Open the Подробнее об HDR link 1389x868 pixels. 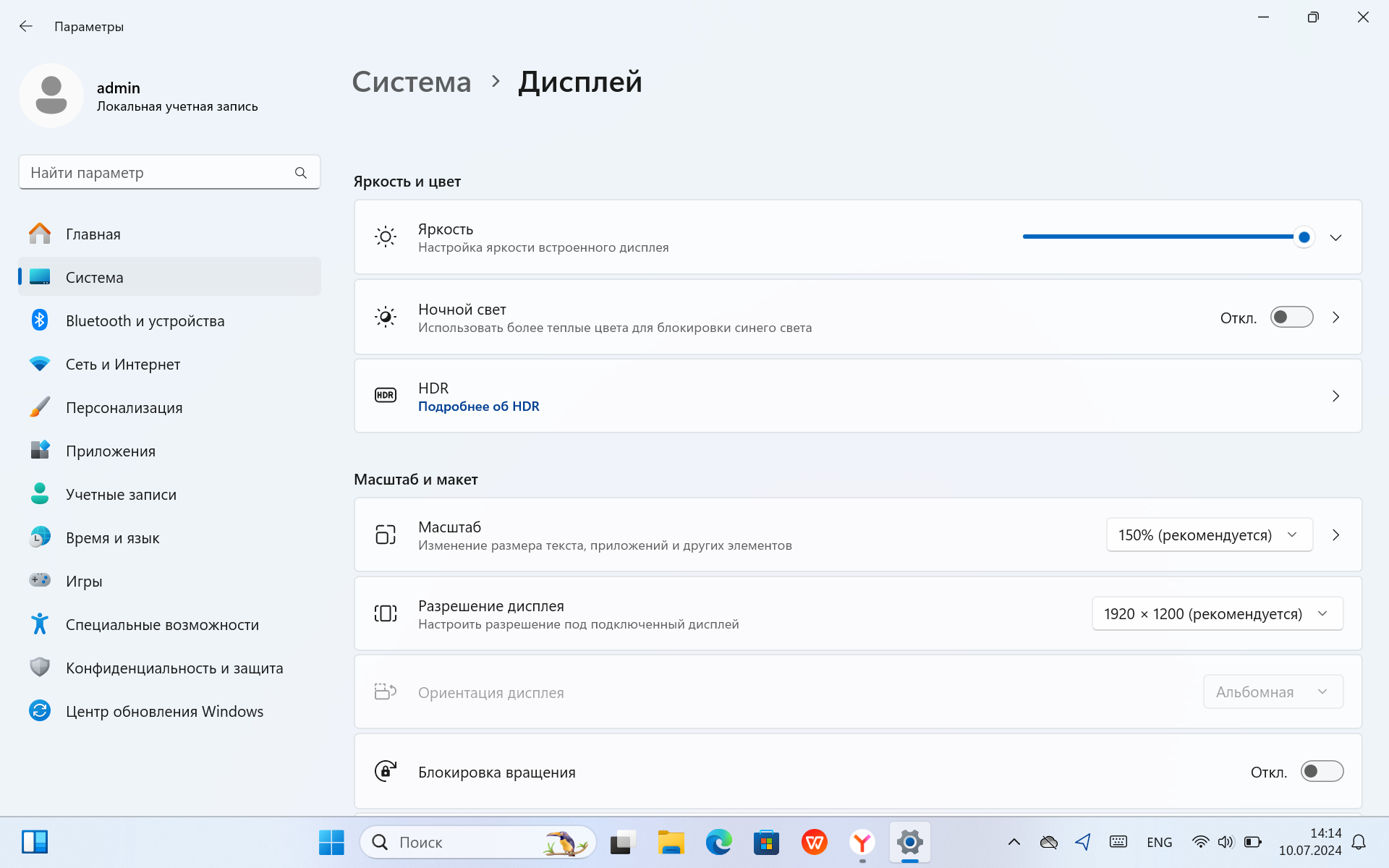479,407
